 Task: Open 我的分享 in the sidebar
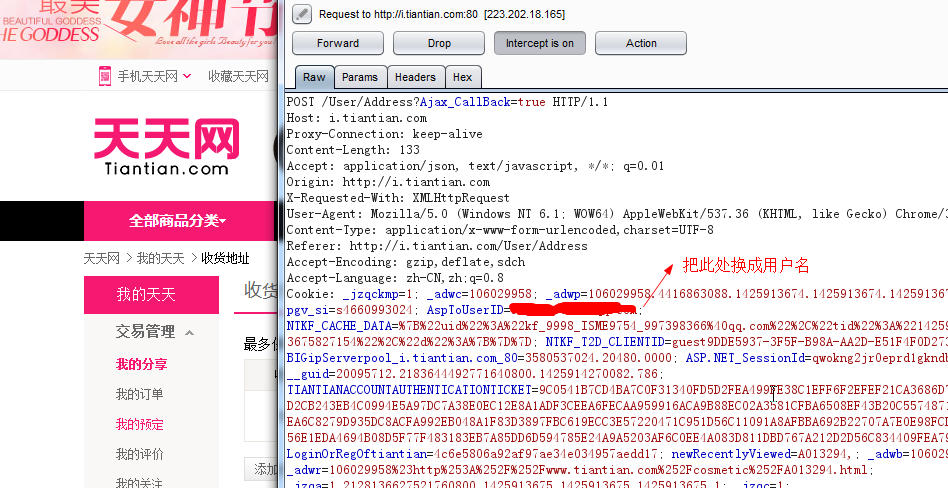tap(141, 364)
